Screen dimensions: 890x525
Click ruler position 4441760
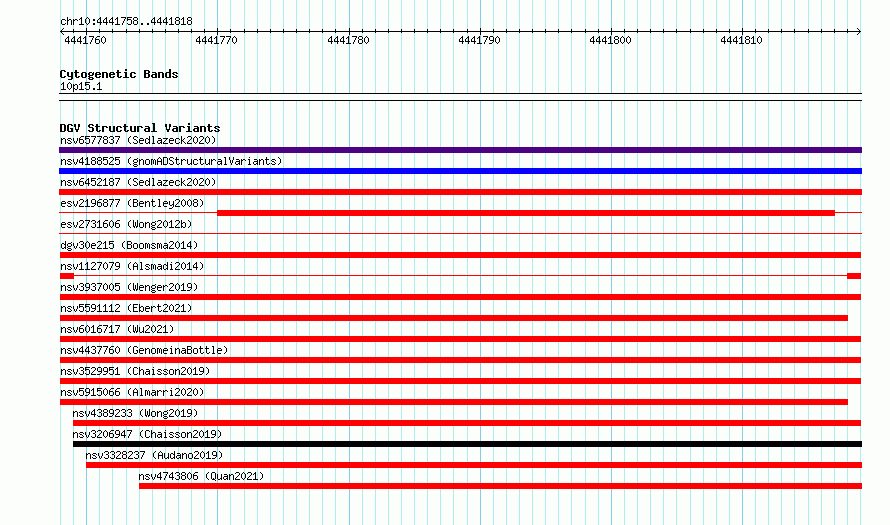click(85, 40)
